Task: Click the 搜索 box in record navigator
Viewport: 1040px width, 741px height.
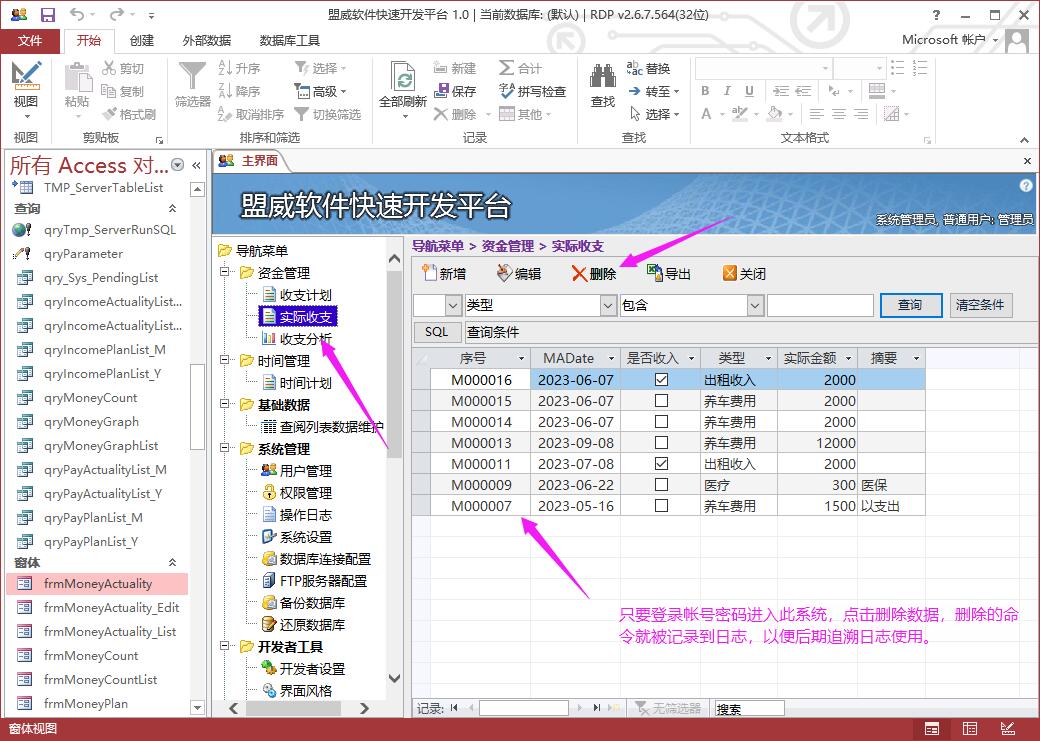Action: point(749,709)
